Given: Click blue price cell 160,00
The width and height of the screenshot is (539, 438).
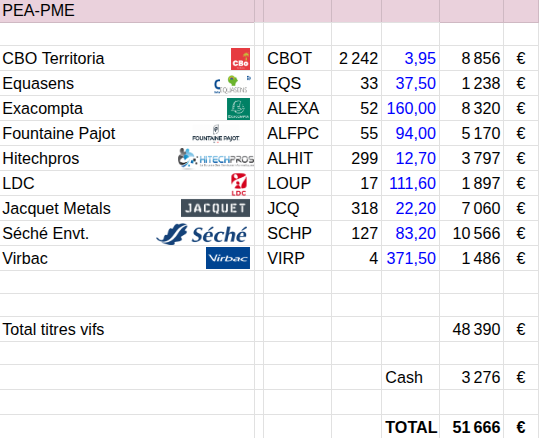Looking at the screenshot, I should click(410, 108).
